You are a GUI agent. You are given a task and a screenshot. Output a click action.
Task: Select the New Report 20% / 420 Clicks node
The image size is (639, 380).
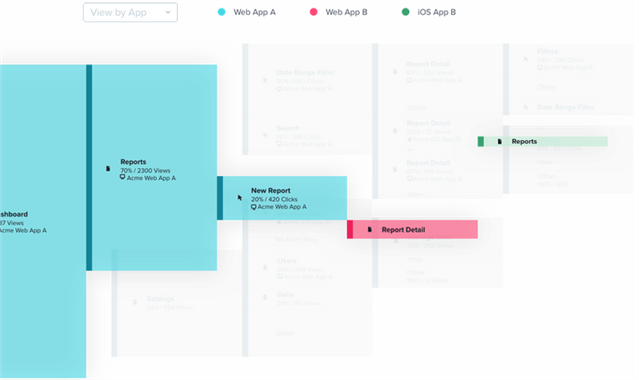click(x=282, y=198)
